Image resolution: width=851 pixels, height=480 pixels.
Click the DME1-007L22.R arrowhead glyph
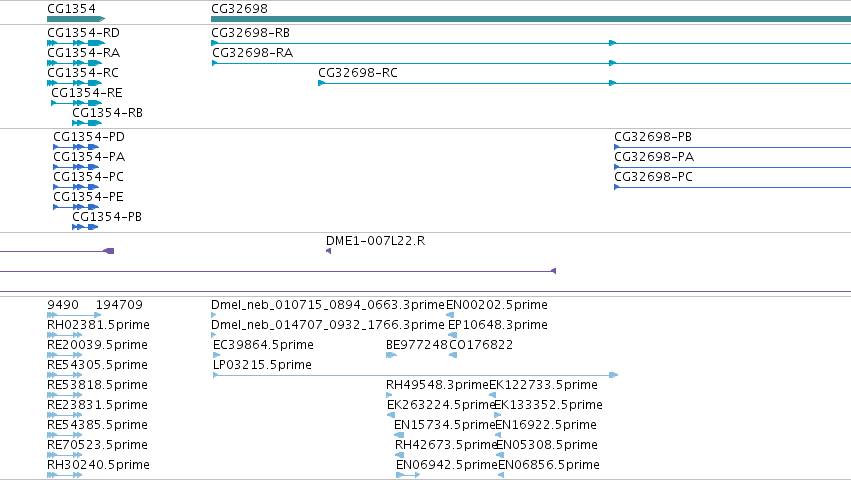[x=328, y=251]
